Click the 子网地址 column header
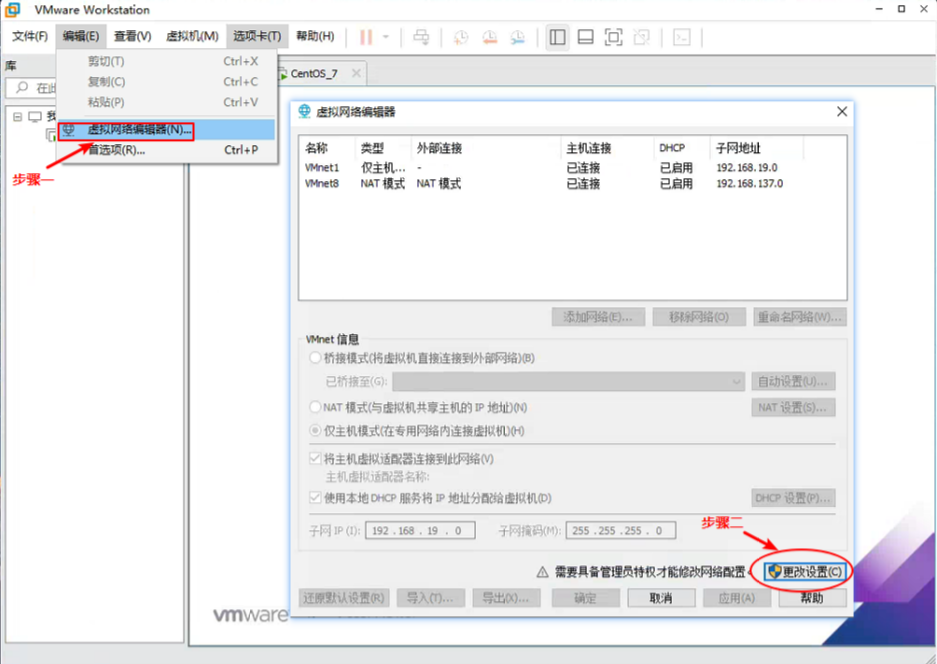Viewport: 937px width, 664px height. [x=756, y=148]
